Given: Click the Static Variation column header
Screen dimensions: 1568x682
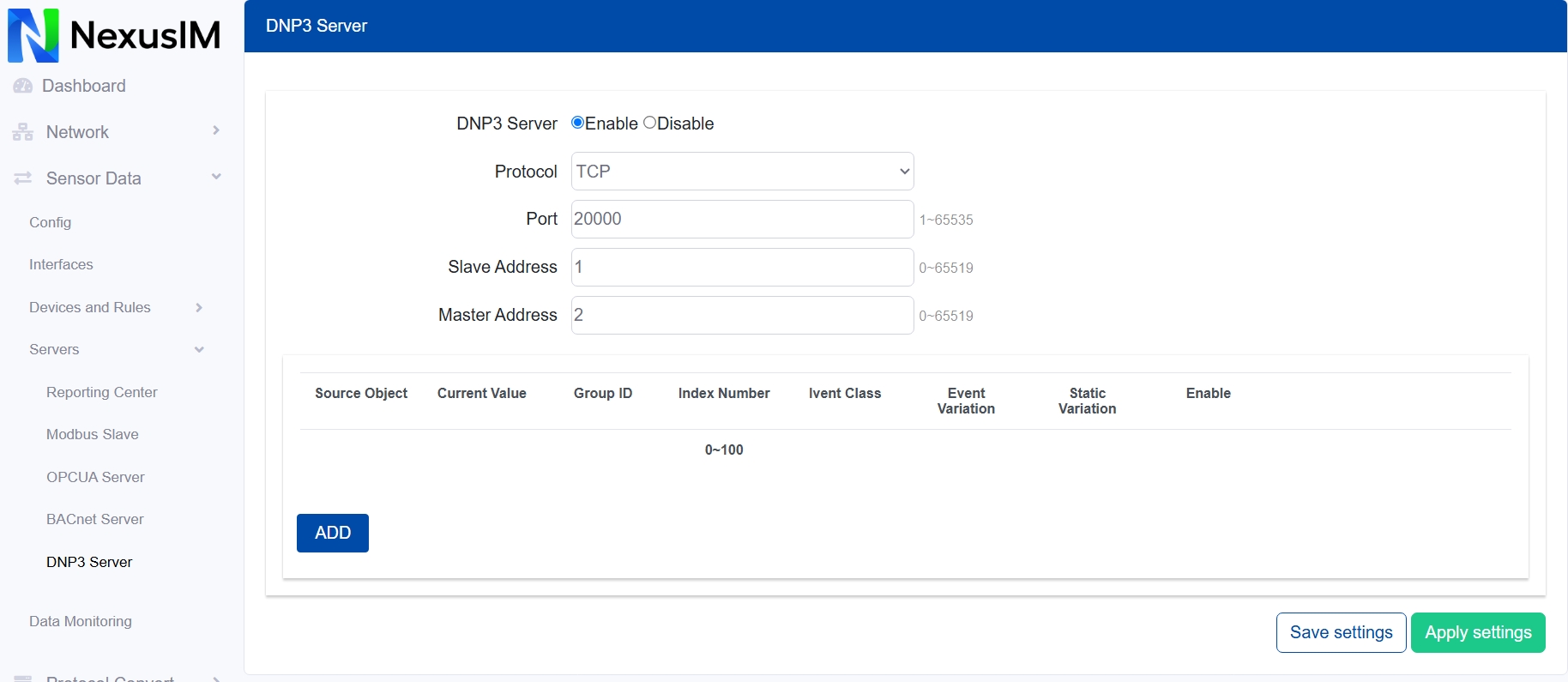Looking at the screenshot, I should tap(1087, 401).
